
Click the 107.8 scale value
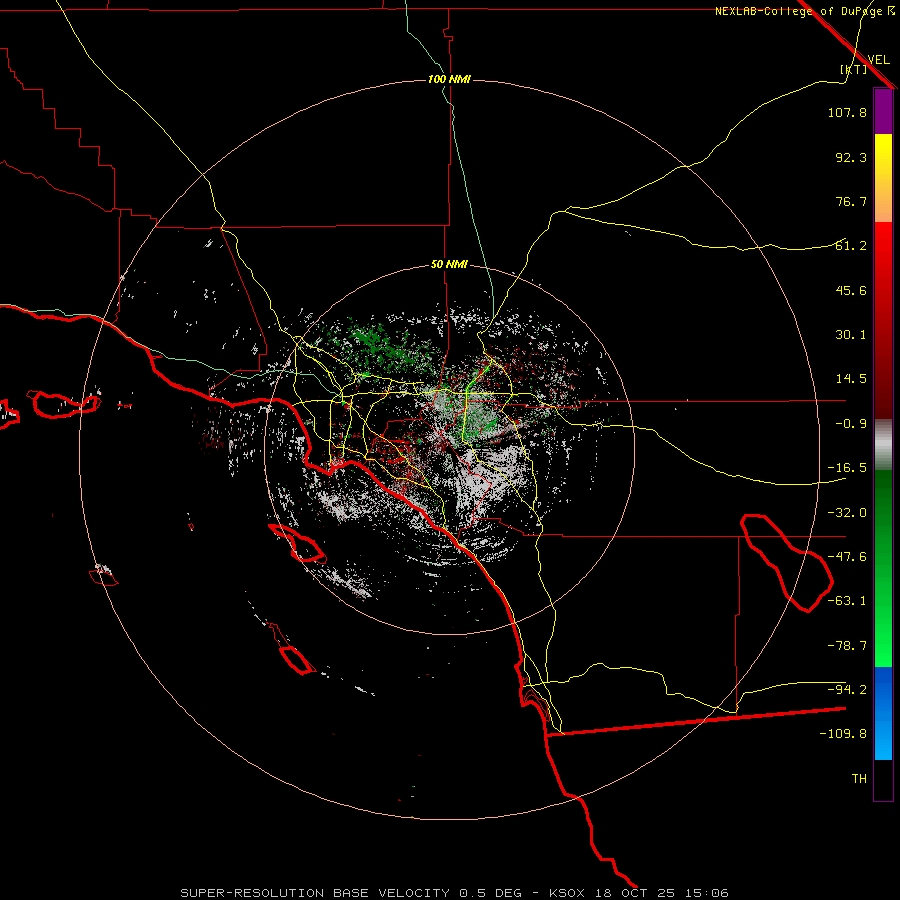(x=847, y=112)
